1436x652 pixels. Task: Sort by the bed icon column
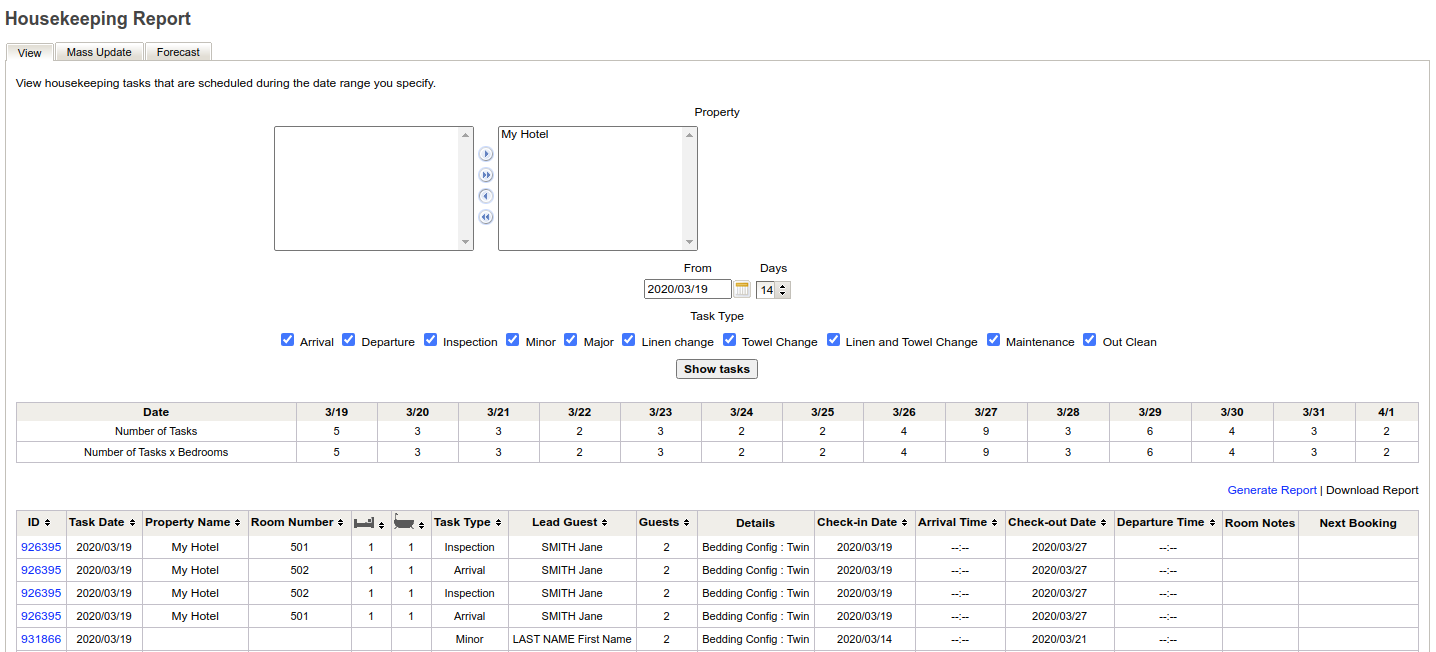369,523
